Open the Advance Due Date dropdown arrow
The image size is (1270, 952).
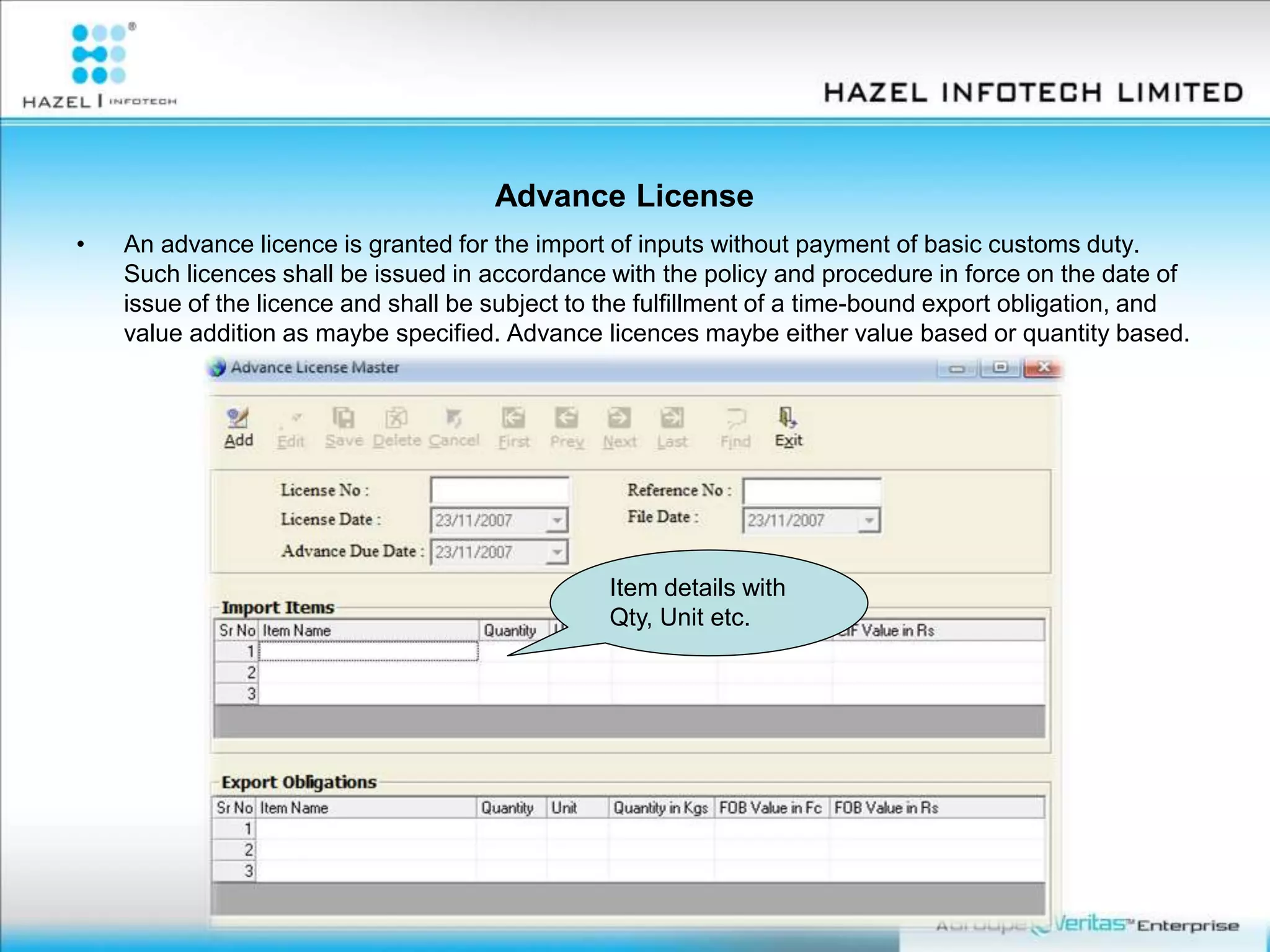click(557, 552)
